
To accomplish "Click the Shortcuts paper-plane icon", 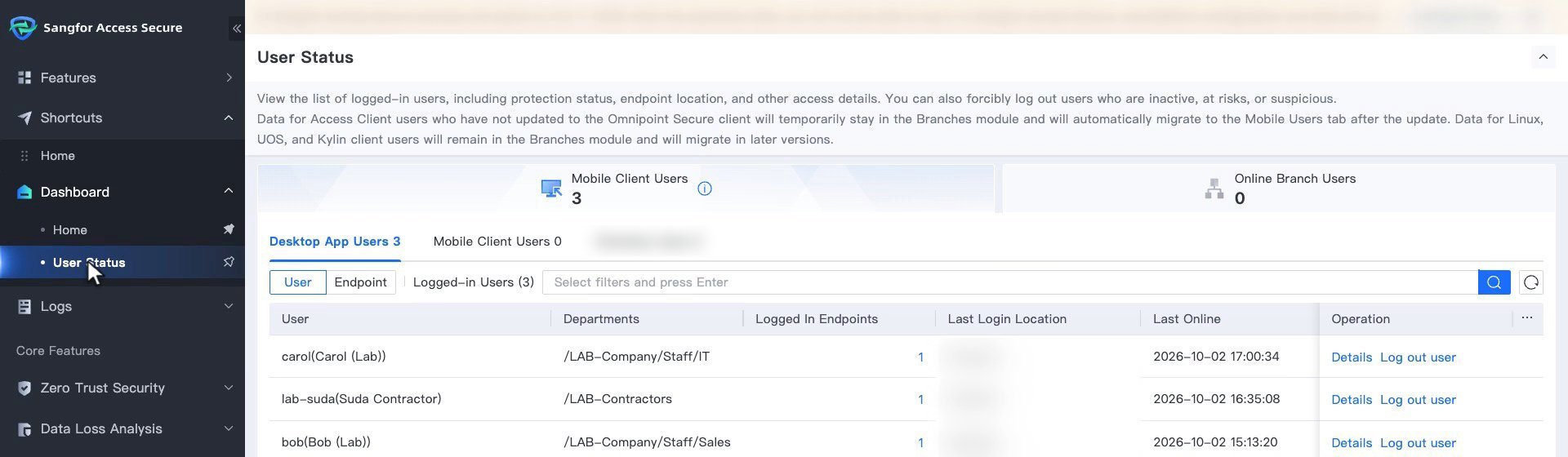I will point(24,118).
